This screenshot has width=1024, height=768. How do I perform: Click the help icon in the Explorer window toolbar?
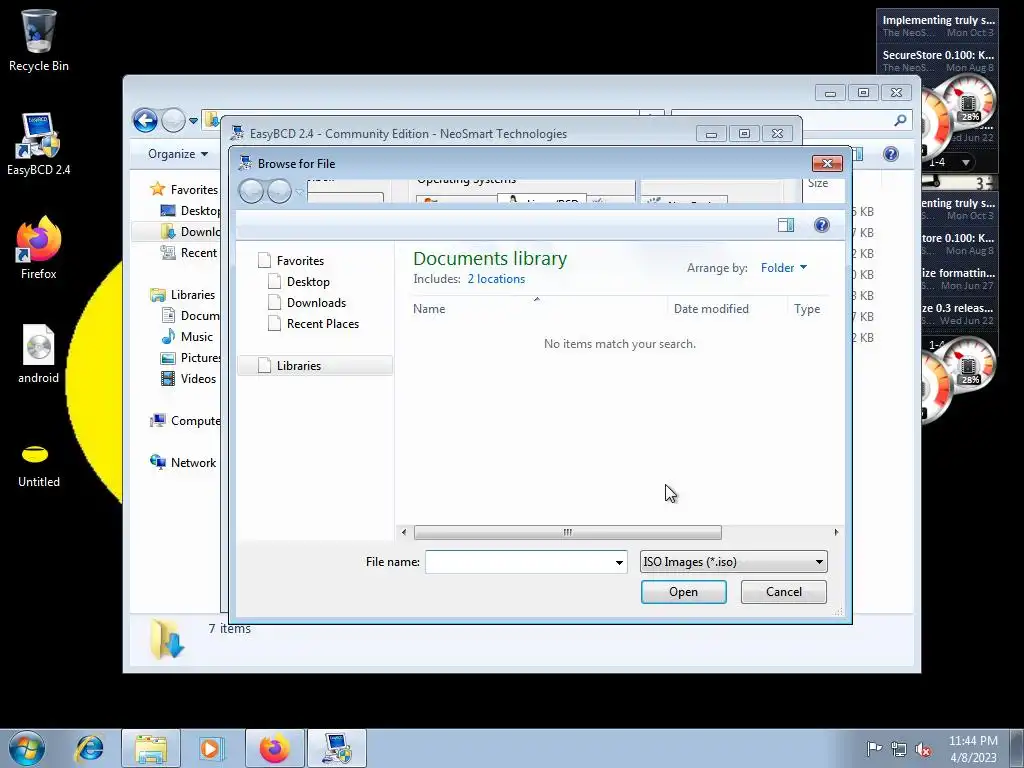coord(891,153)
